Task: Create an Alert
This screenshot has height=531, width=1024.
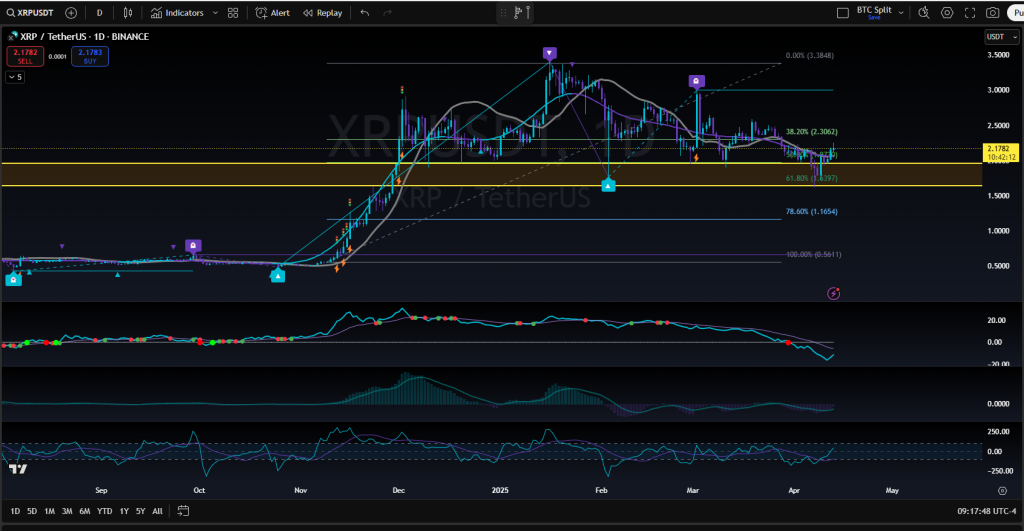Action: click(x=273, y=12)
